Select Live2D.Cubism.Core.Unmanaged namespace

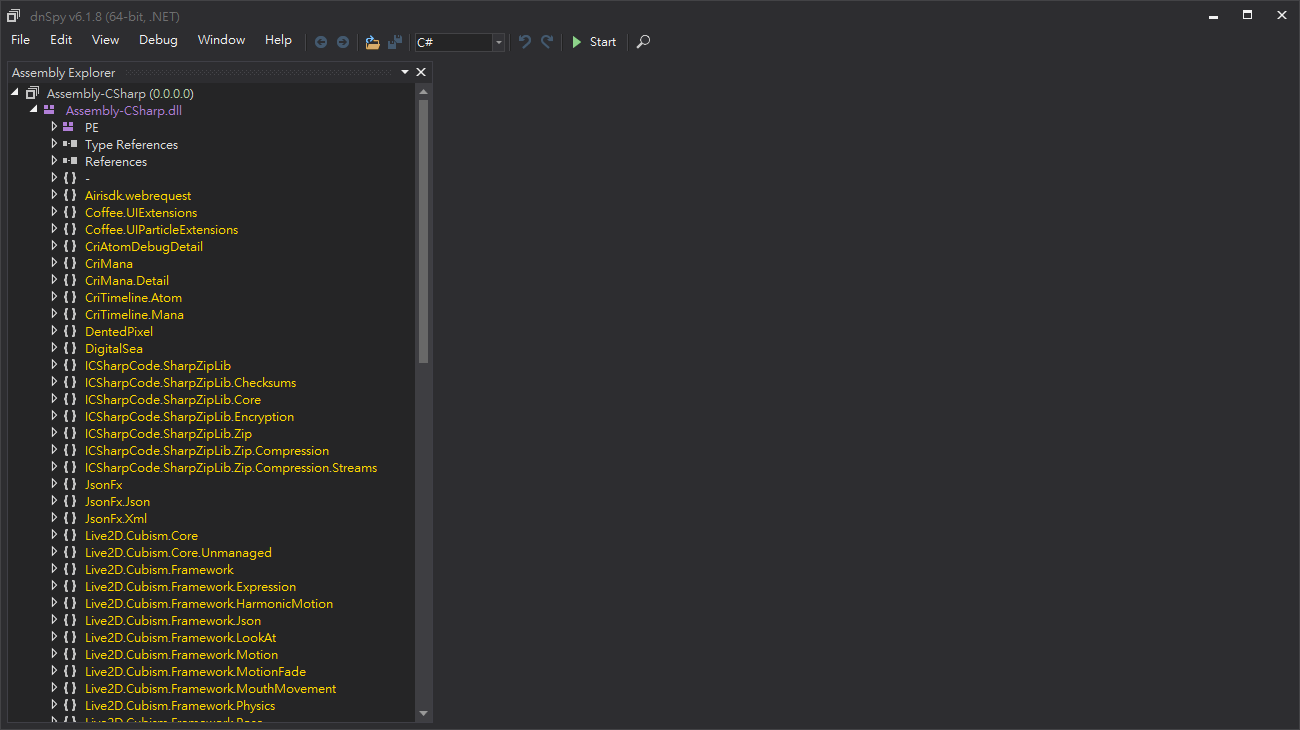click(x=178, y=552)
